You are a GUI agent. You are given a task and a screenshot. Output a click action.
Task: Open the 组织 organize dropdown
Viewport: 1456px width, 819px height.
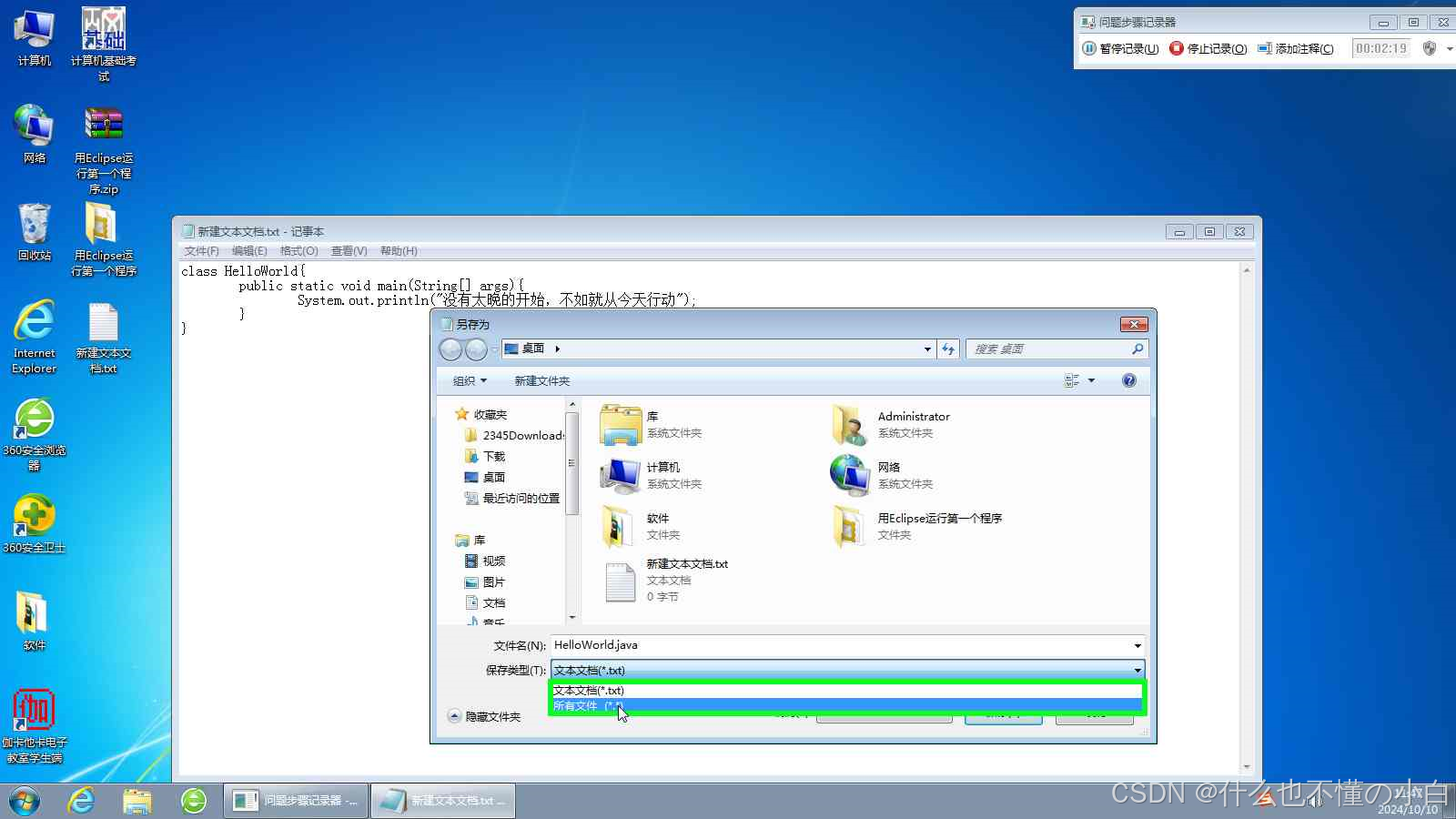(470, 380)
